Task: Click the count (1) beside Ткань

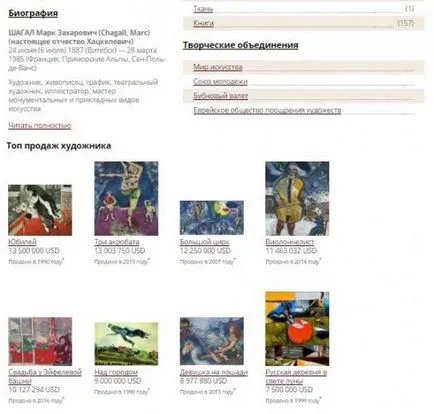Action: tap(410, 9)
